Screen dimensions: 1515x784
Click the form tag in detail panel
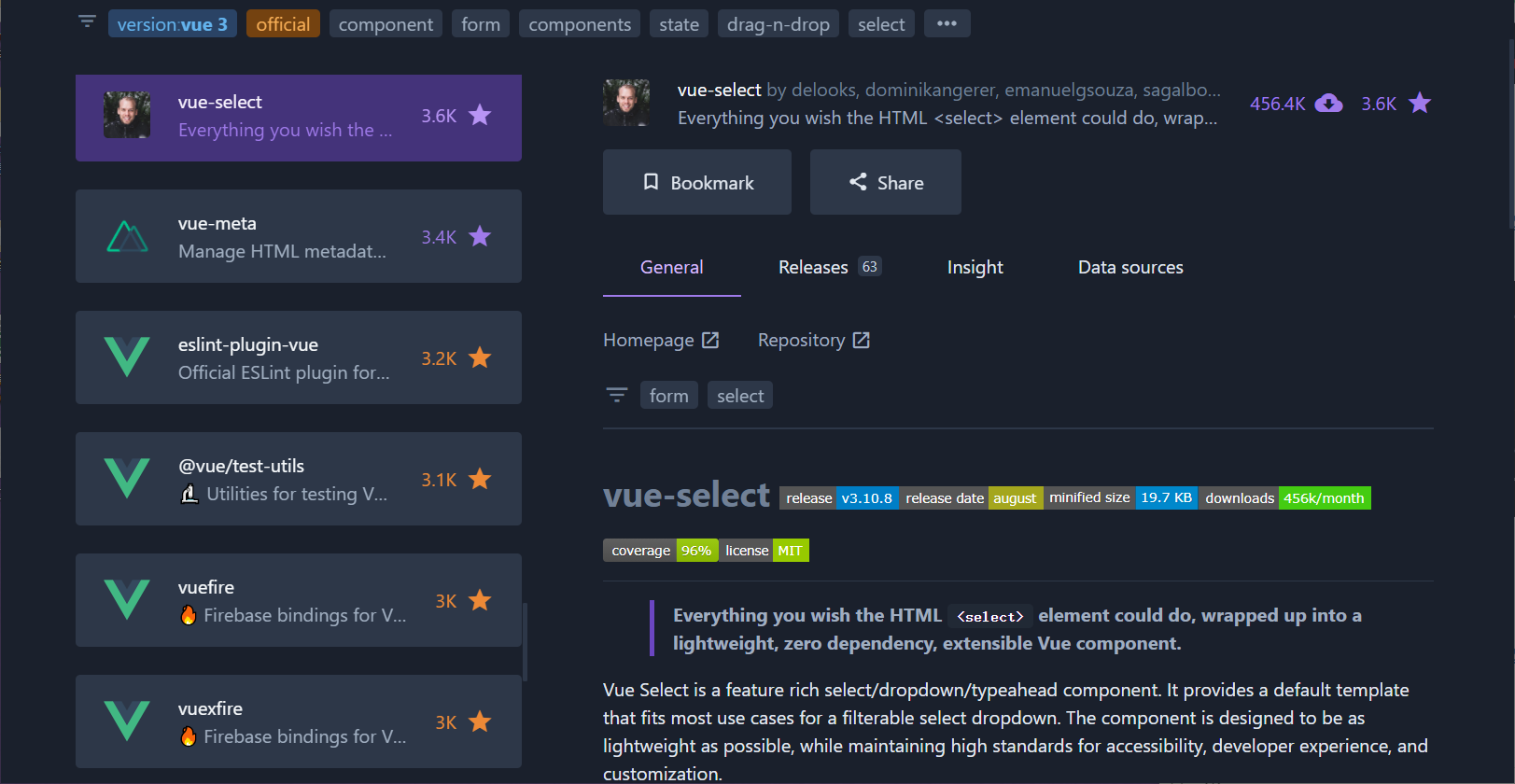(x=669, y=396)
